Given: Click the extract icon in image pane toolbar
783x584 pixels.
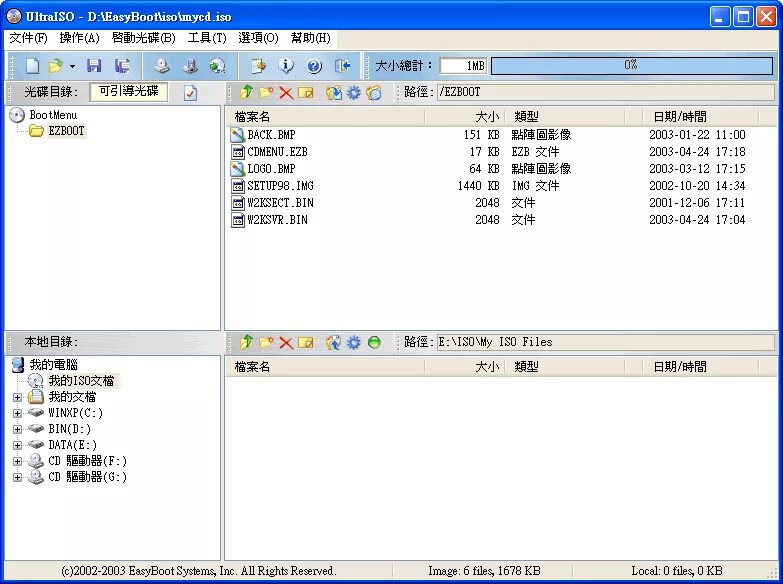Looking at the screenshot, I should click(334, 92).
